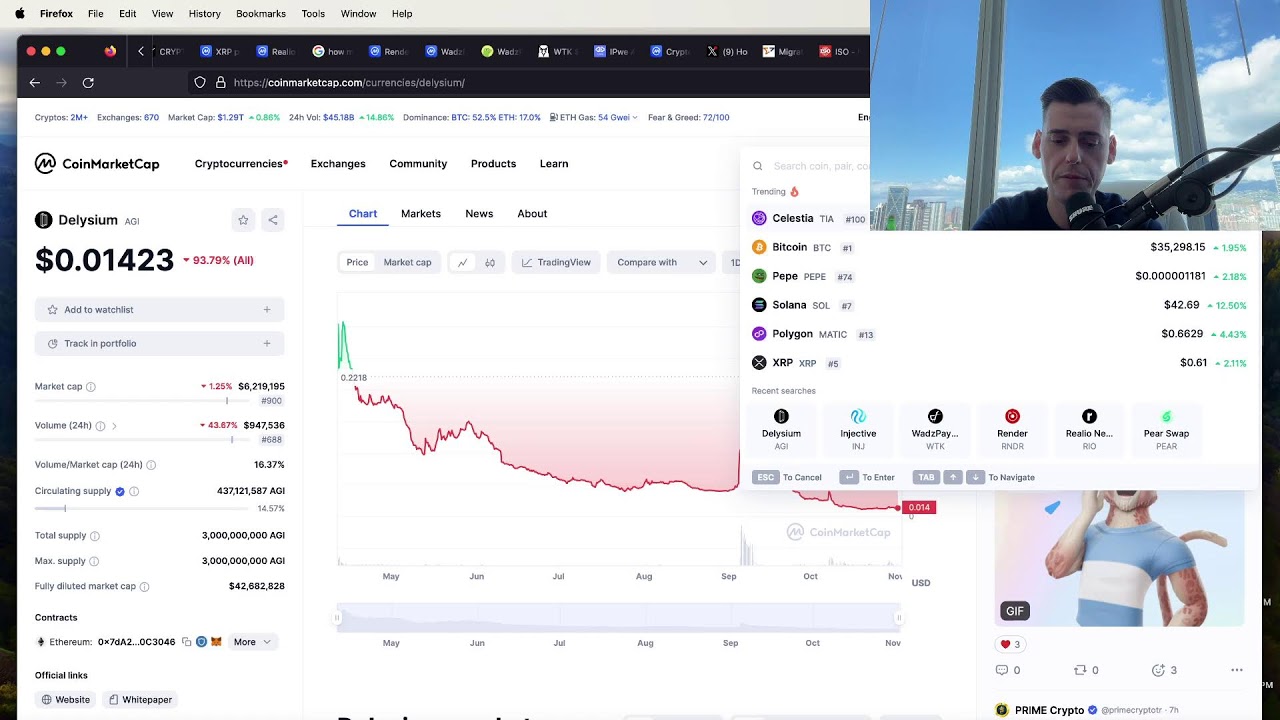Screen dimensions: 1280x720
Task: Click the Max. supply info icon
Action: pos(94,561)
